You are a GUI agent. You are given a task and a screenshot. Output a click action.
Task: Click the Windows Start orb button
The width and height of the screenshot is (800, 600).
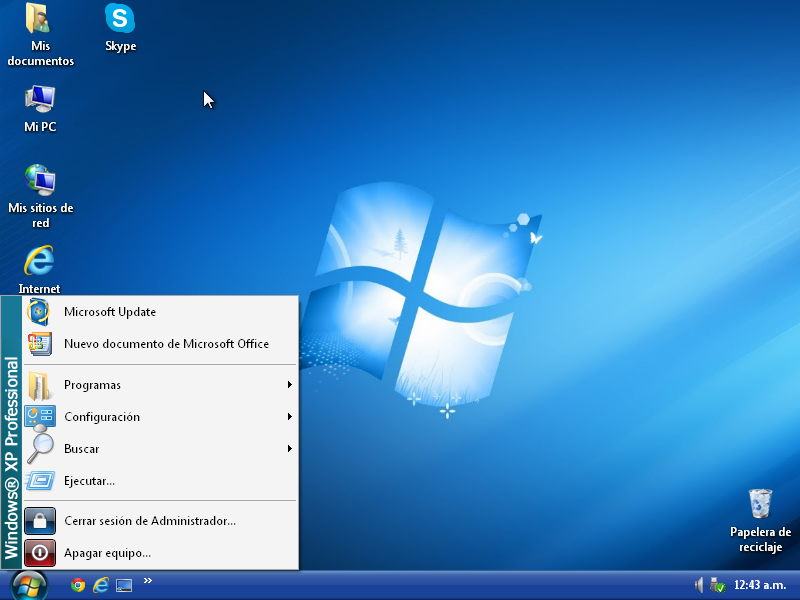(29, 586)
